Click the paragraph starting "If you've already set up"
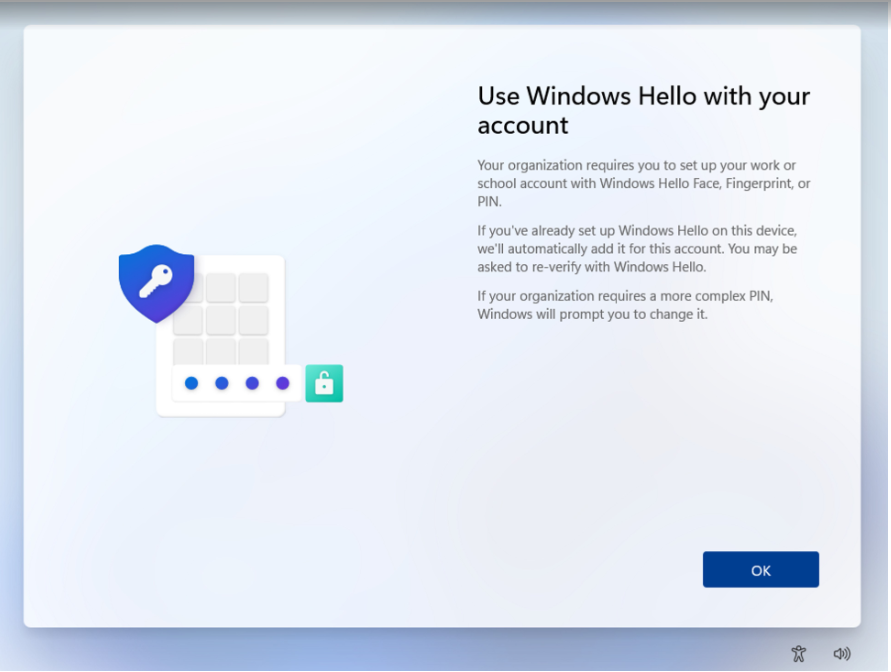891x672 pixels. coord(637,249)
